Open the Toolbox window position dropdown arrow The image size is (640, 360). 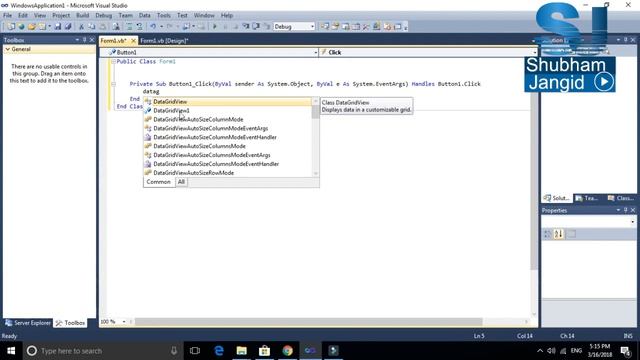coord(77,40)
